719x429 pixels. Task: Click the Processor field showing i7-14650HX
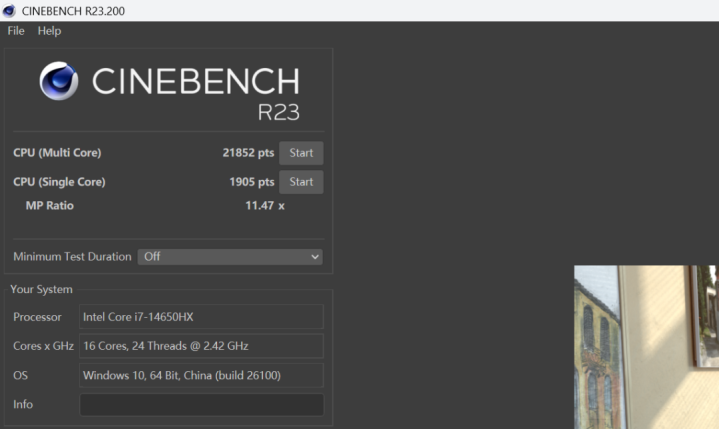[201, 317]
